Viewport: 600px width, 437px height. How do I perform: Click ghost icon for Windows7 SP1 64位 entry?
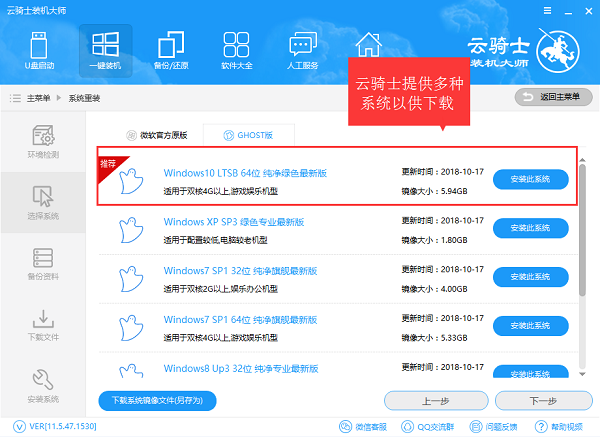[x=131, y=328]
